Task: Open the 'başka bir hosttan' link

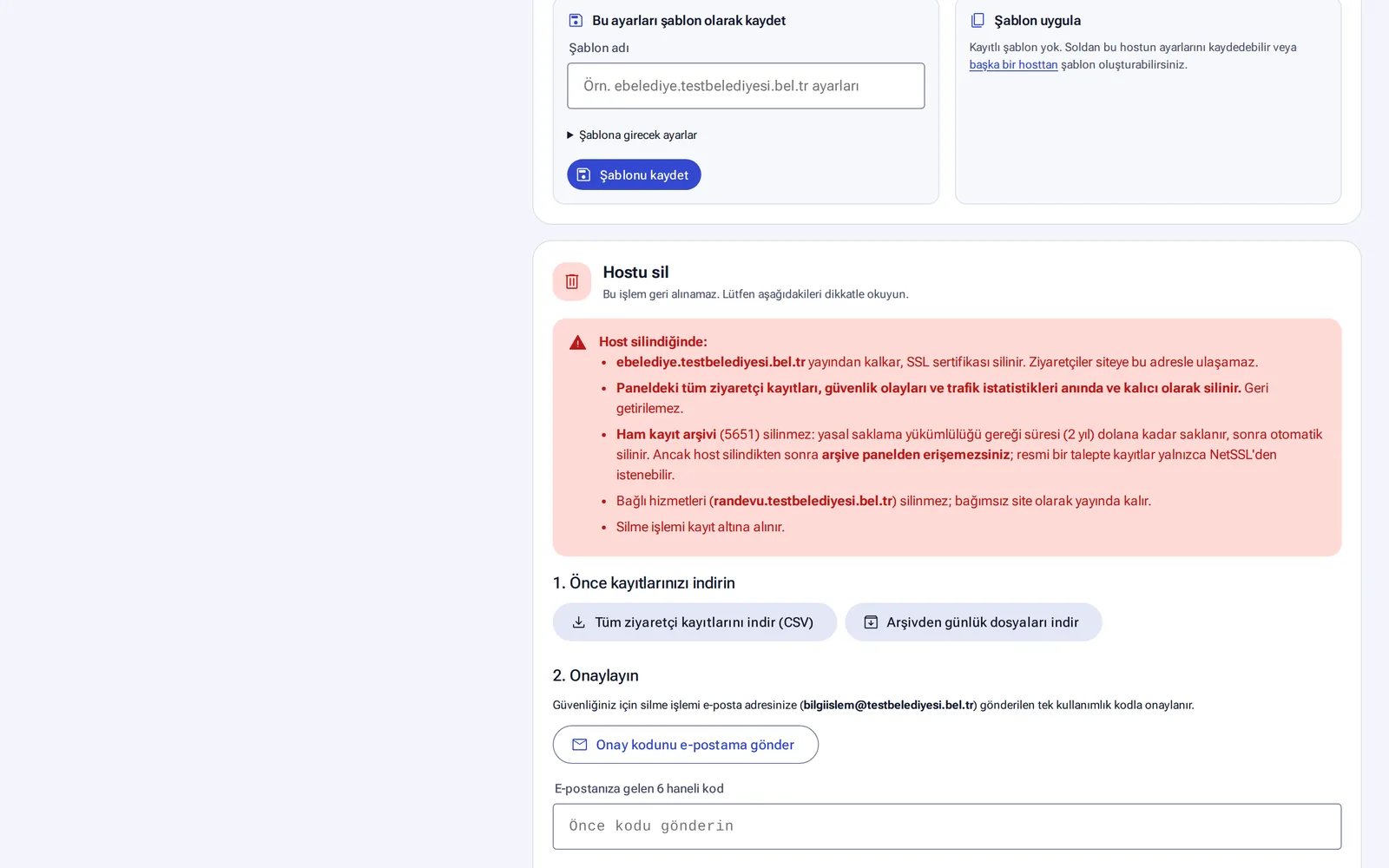Action: pyautogui.click(x=1013, y=64)
